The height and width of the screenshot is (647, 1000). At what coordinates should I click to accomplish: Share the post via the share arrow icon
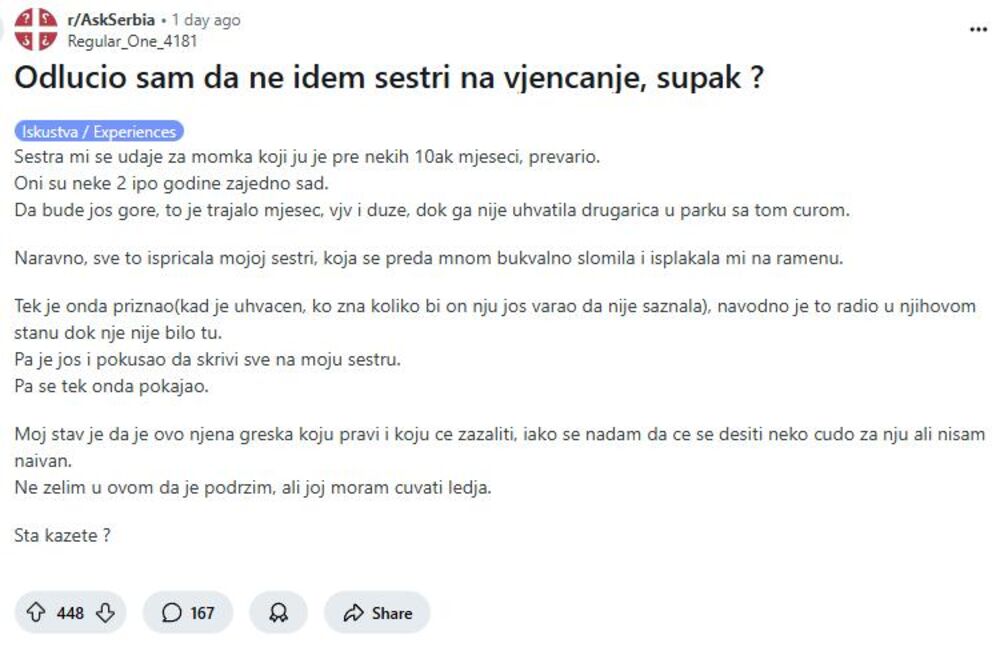(x=352, y=613)
